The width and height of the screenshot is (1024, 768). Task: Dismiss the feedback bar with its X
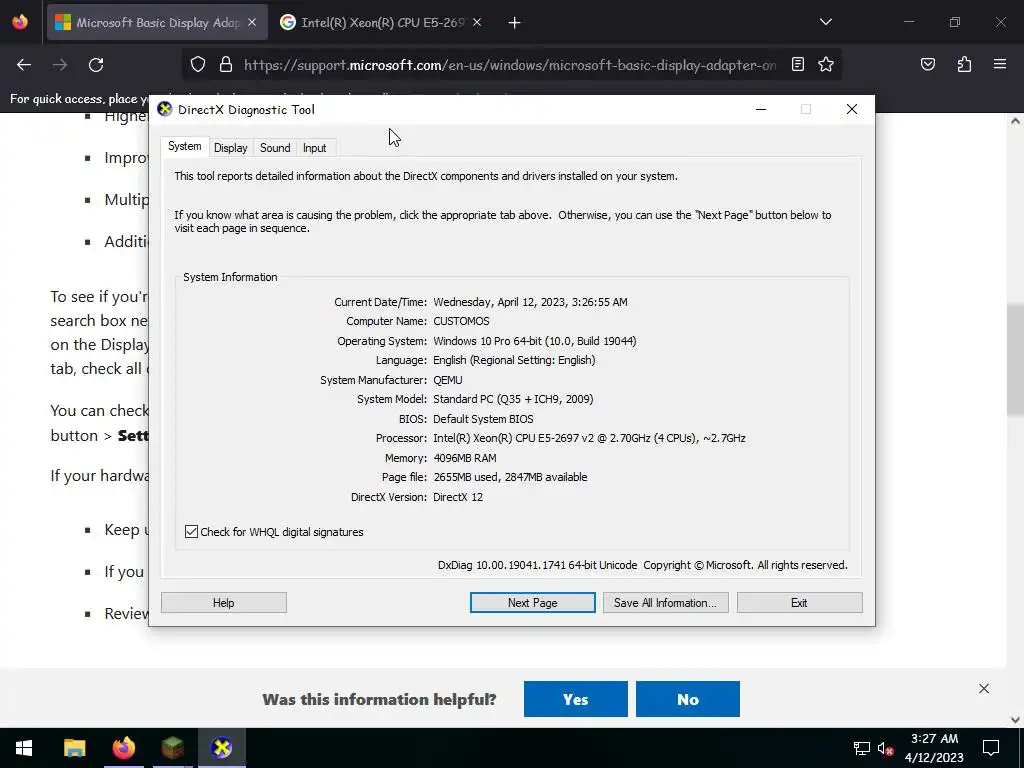(984, 688)
